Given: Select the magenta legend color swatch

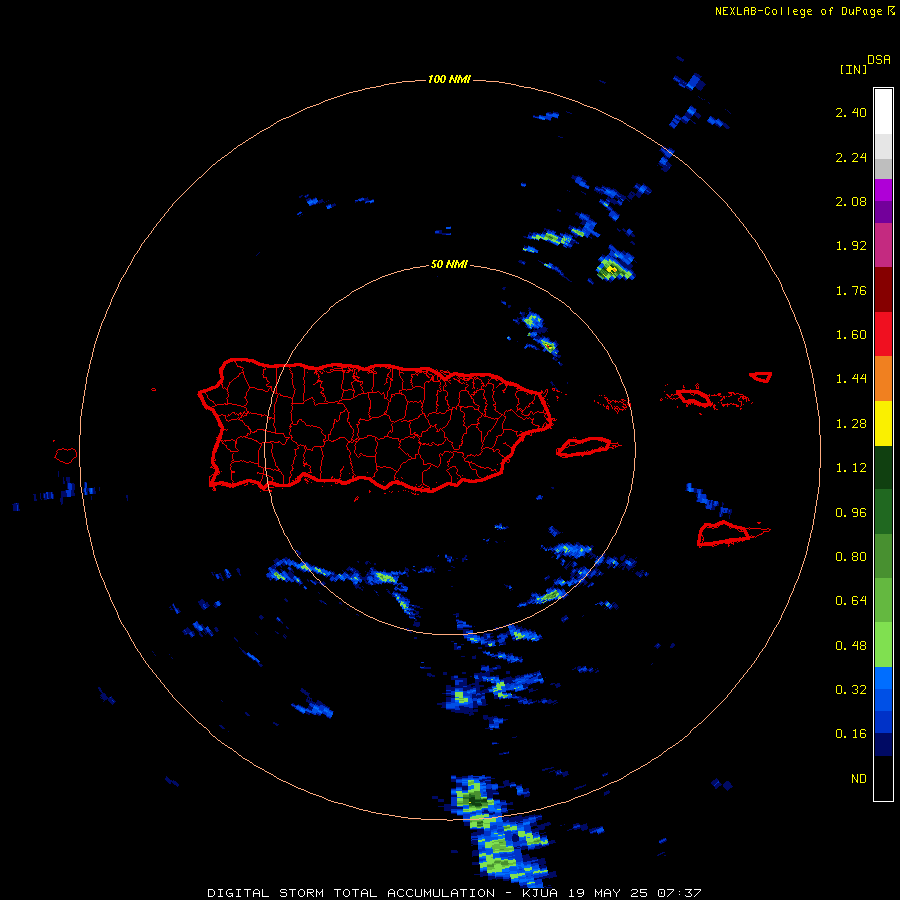Looking at the screenshot, I should pos(883,190).
